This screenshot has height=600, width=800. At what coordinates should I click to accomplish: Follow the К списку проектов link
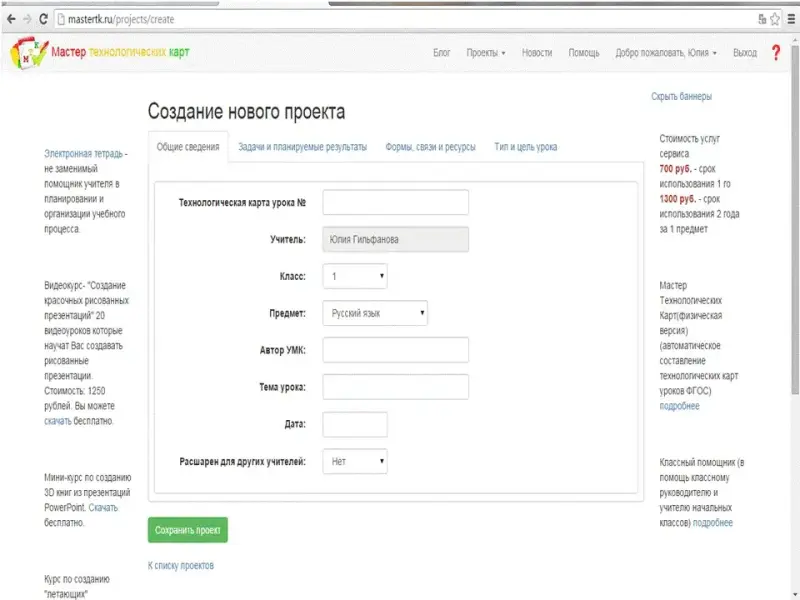tap(180, 565)
